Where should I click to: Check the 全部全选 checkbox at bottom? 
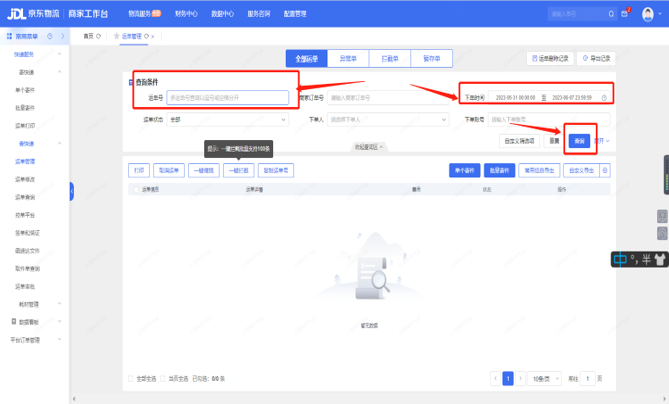tap(131, 378)
